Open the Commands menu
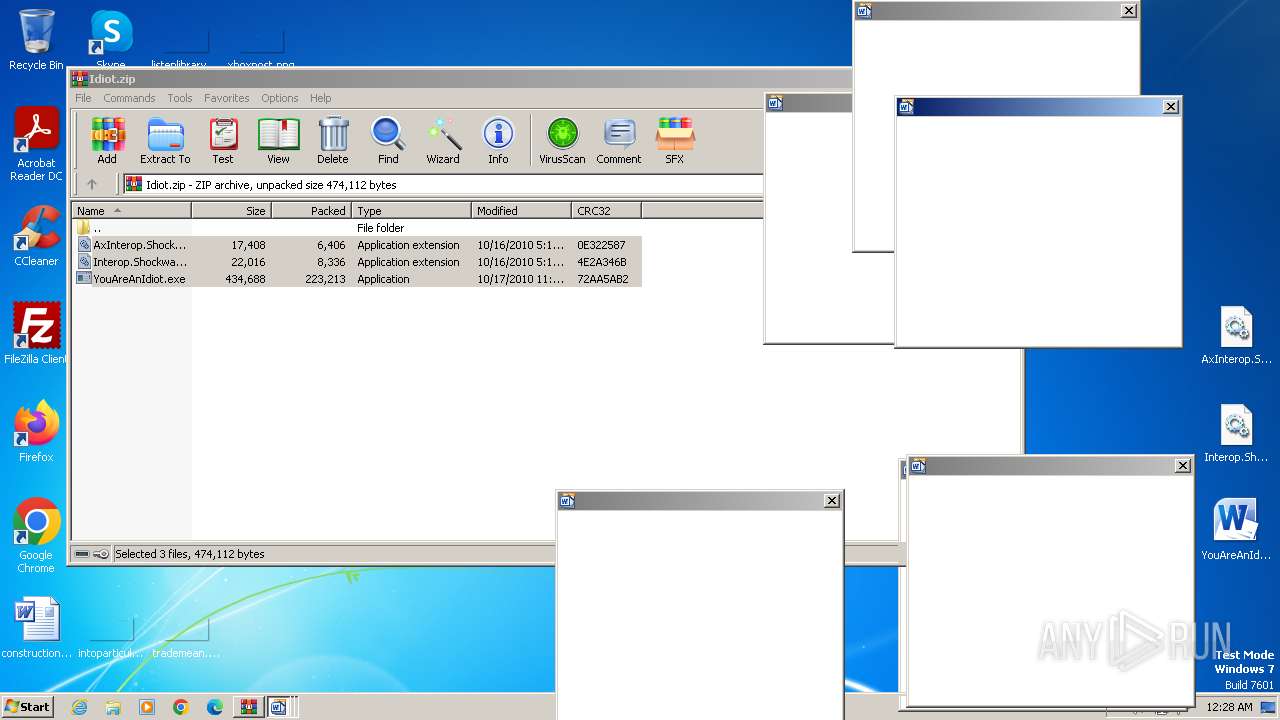This screenshot has width=1280, height=720. point(129,98)
